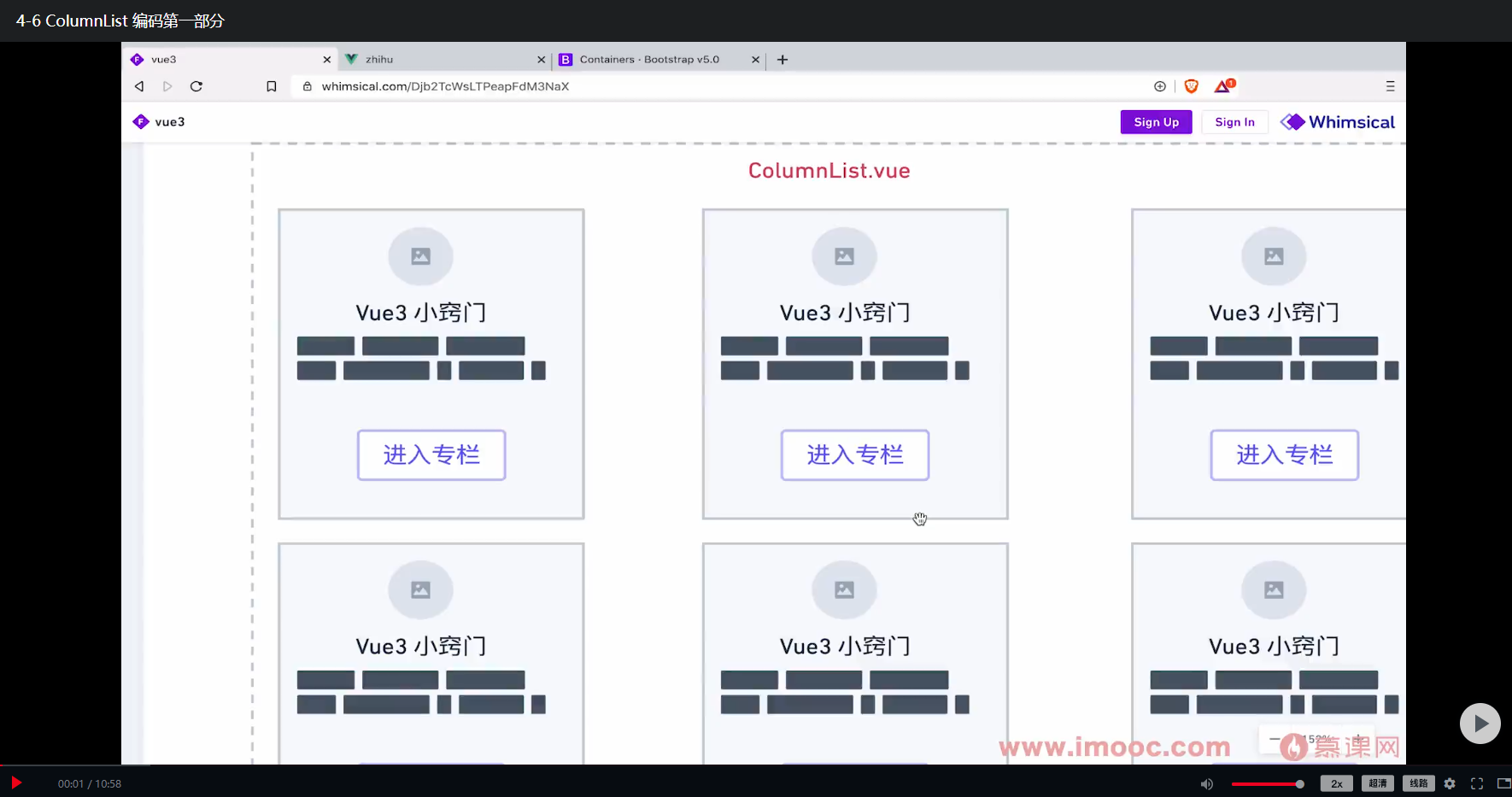Click 进入专栏 in the top-left card
Viewport: 1512px width, 797px height.
431,455
